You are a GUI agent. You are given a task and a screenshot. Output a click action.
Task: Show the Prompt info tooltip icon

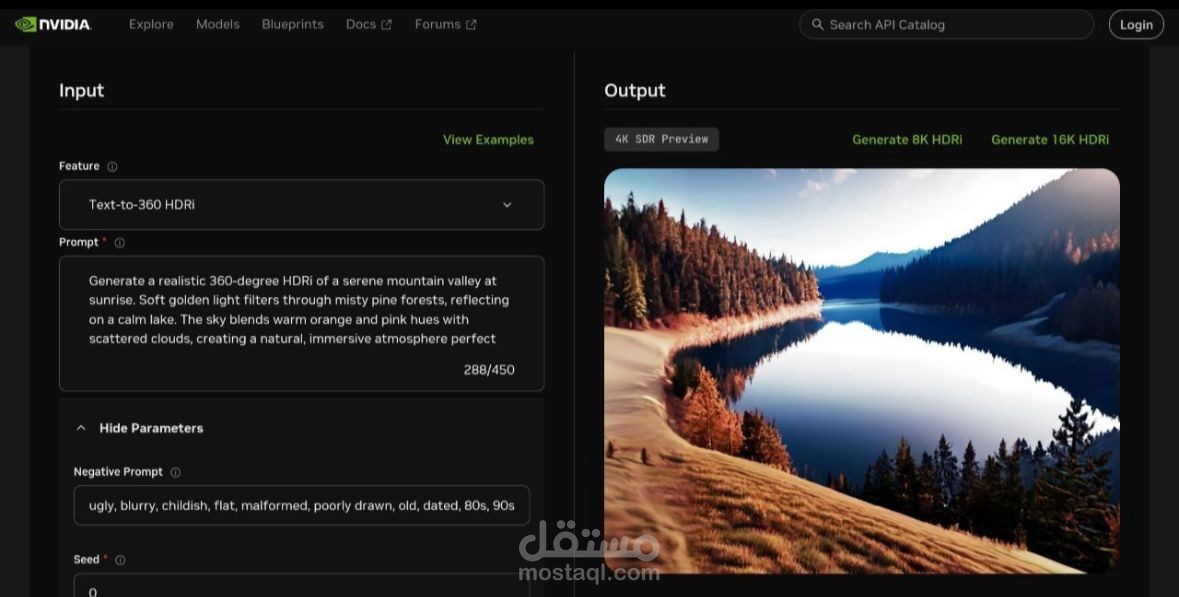pos(119,243)
